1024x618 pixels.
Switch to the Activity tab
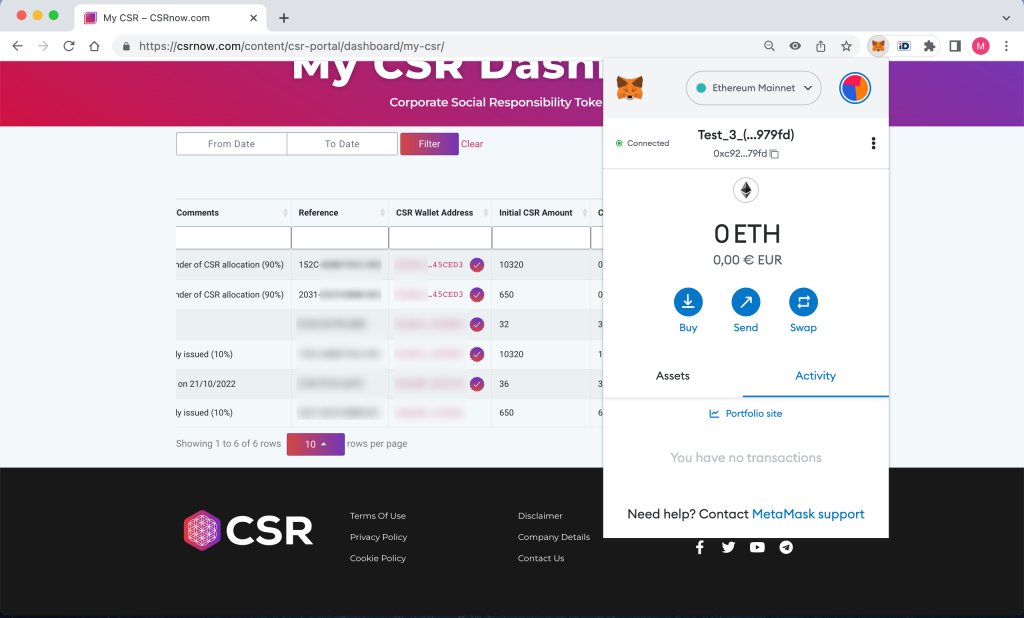click(815, 376)
